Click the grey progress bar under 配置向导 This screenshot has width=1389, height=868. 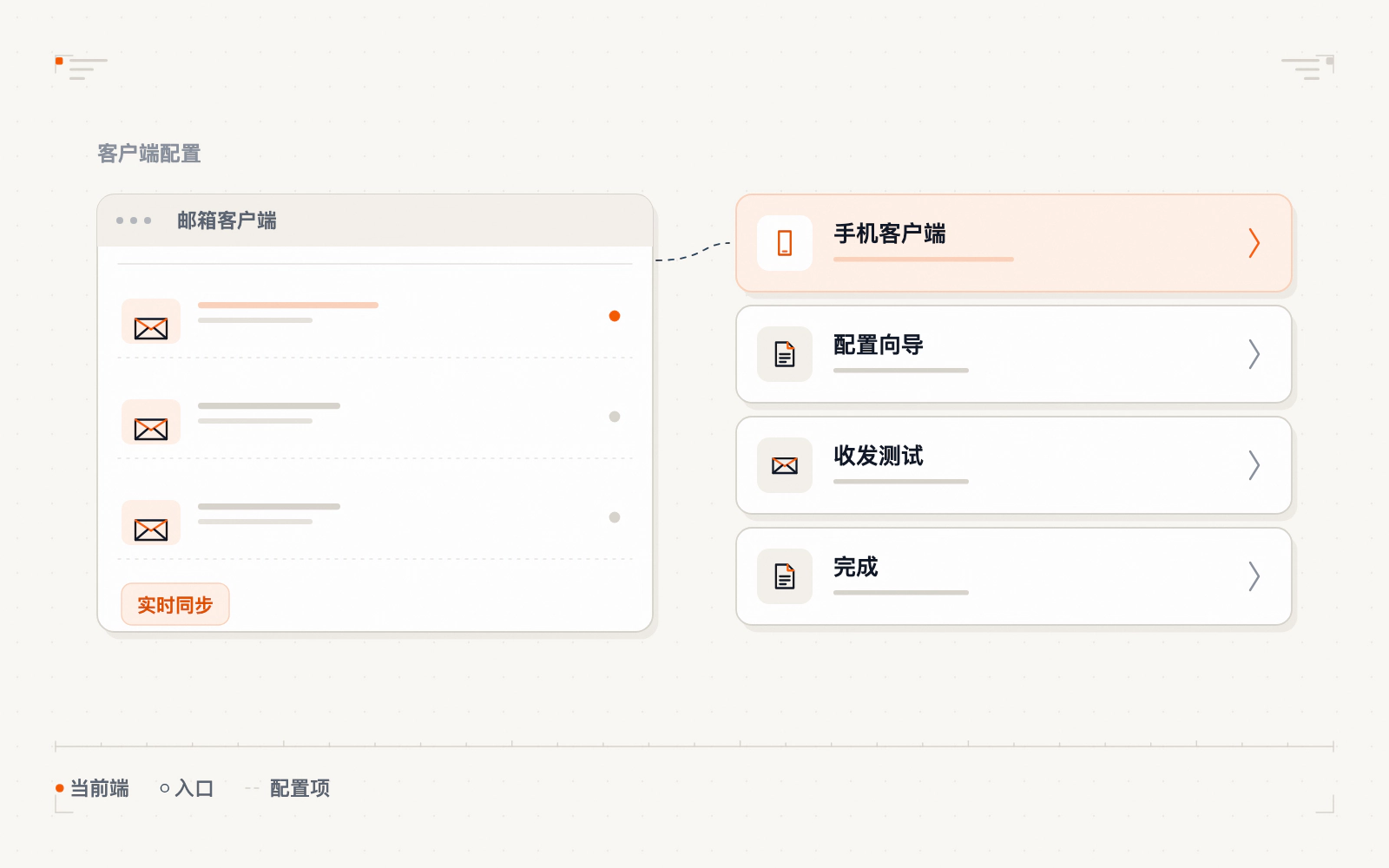(901, 370)
